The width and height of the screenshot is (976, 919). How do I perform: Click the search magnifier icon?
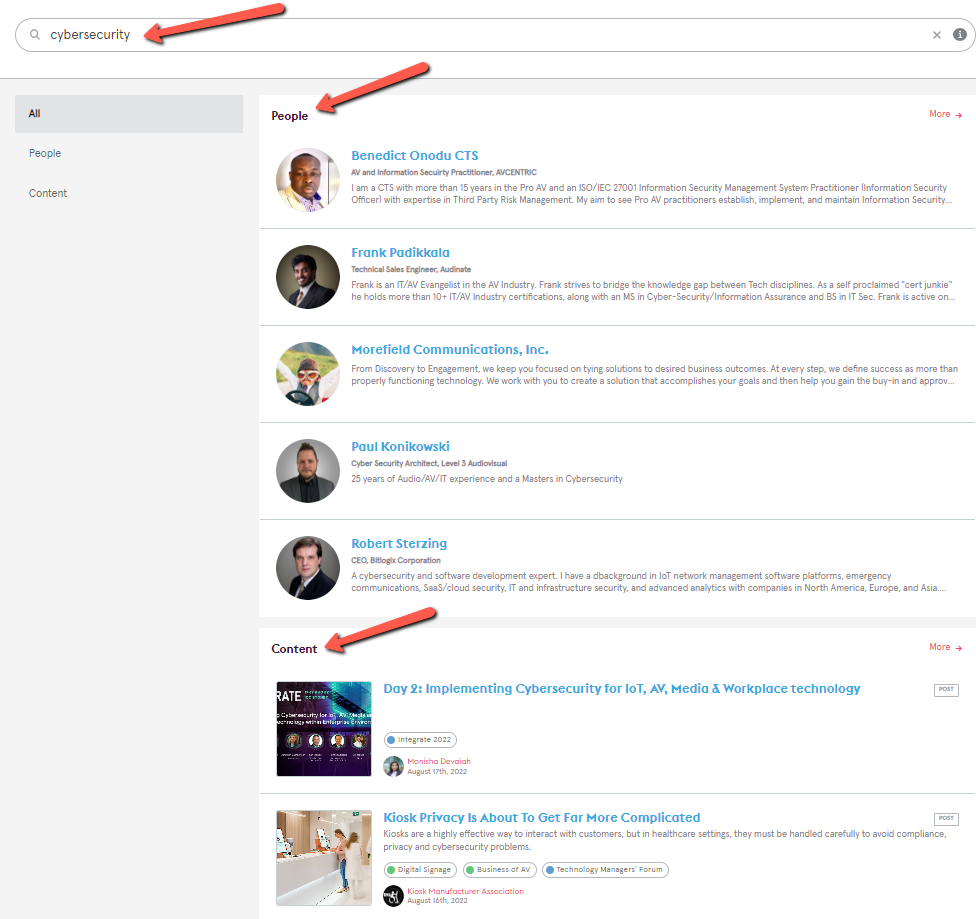coord(35,35)
